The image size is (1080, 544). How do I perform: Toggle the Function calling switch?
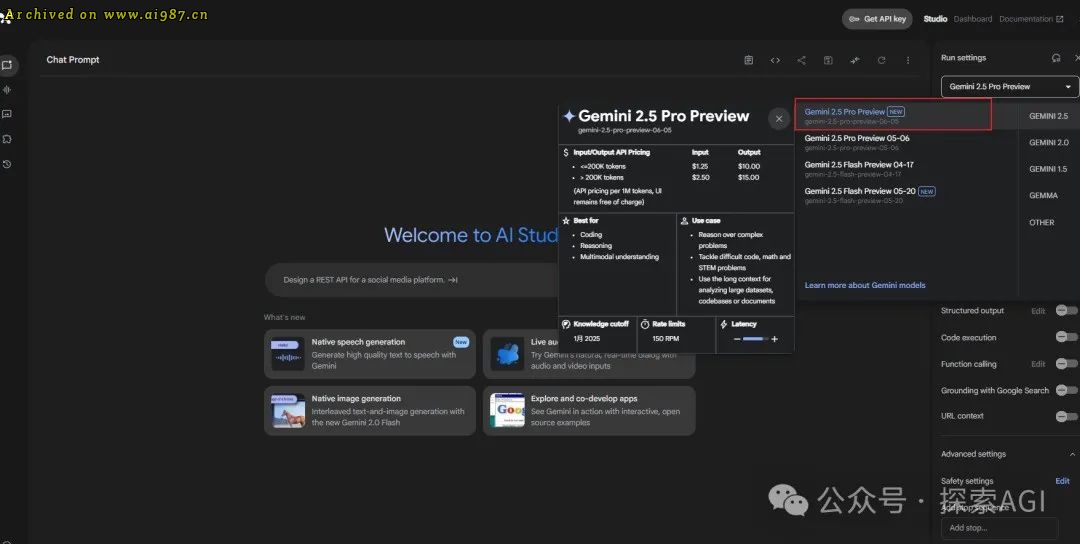1066,364
